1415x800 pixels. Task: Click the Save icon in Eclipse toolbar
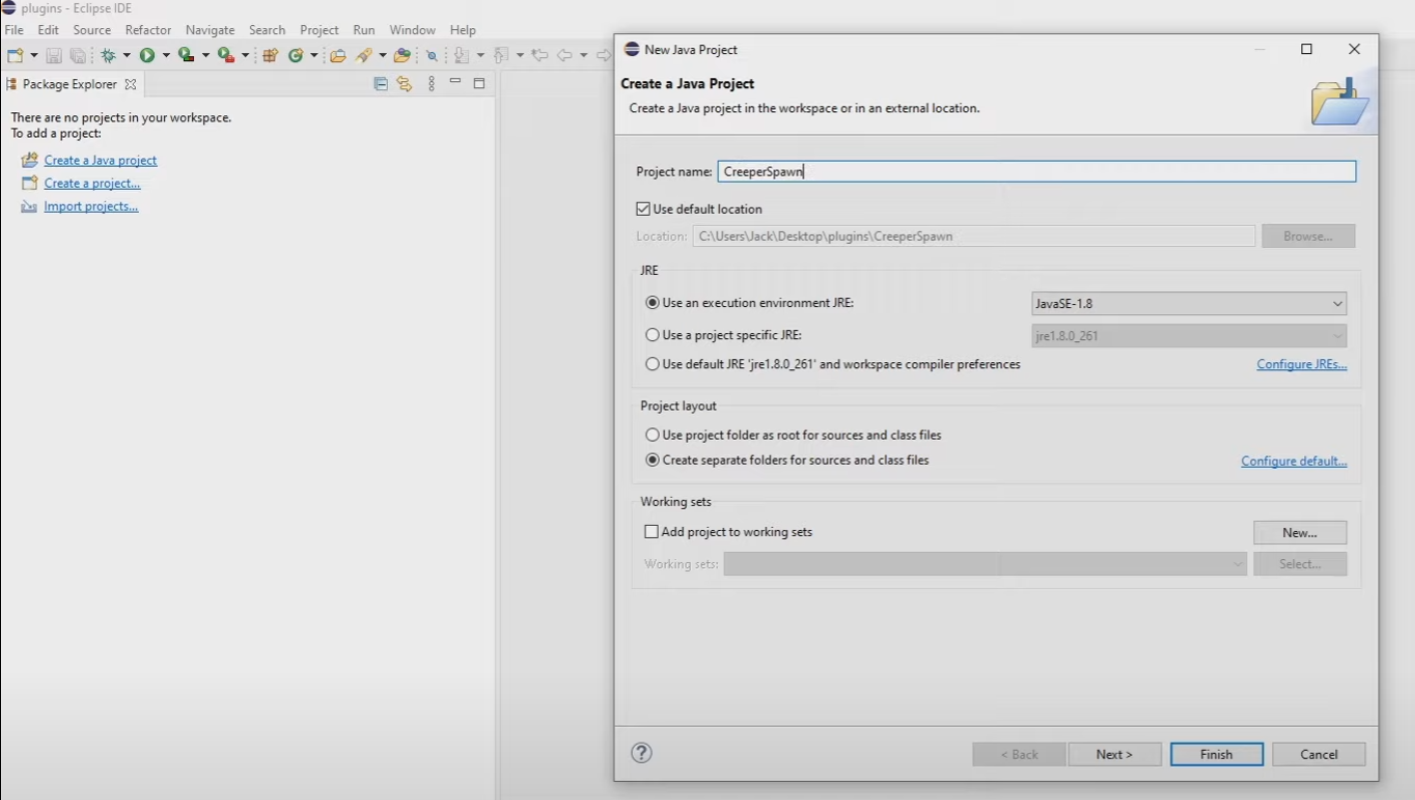click(x=54, y=56)
